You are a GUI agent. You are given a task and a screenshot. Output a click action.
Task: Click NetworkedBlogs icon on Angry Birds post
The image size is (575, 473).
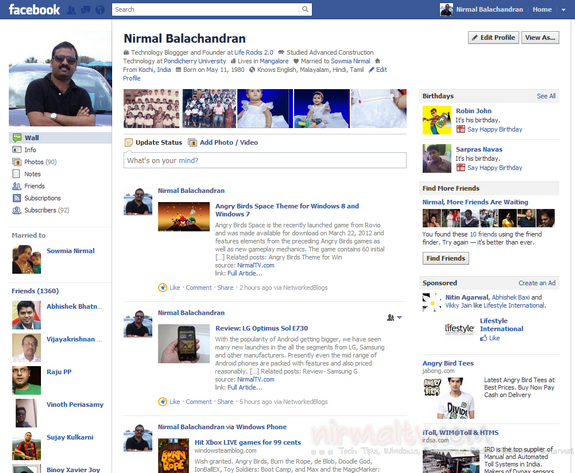coord(162,288)
